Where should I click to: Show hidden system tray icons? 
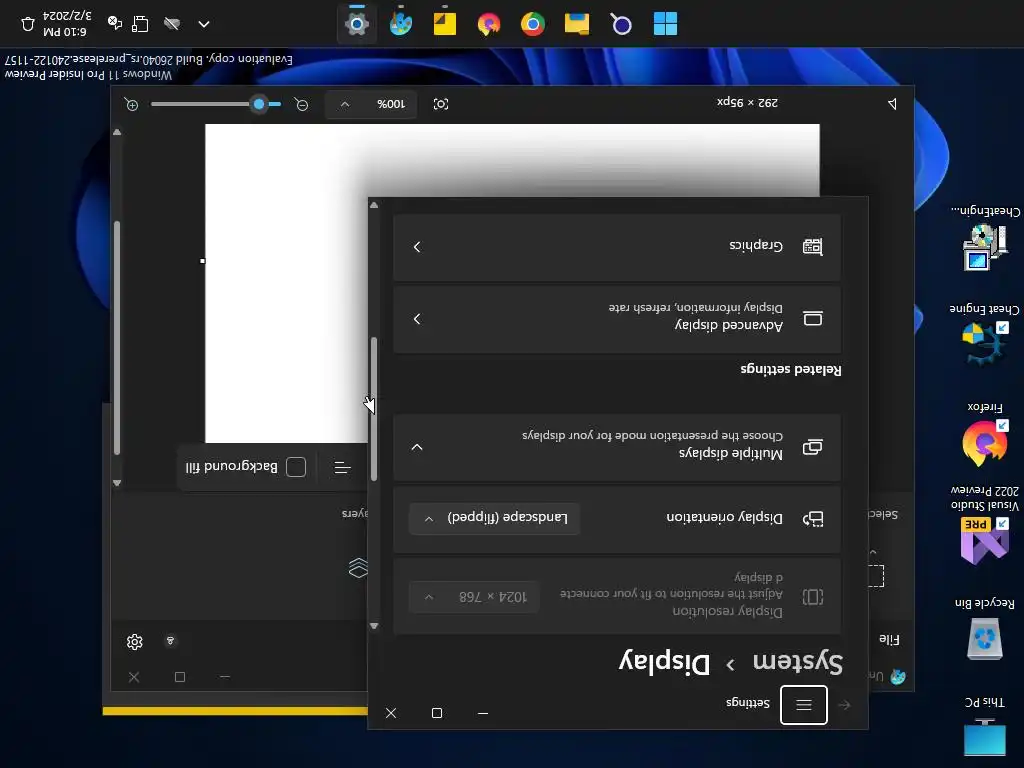point(204,24)
